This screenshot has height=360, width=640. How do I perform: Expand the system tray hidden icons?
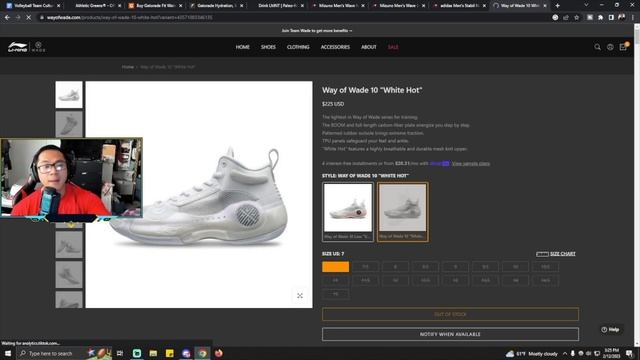[x=565, y=353]
